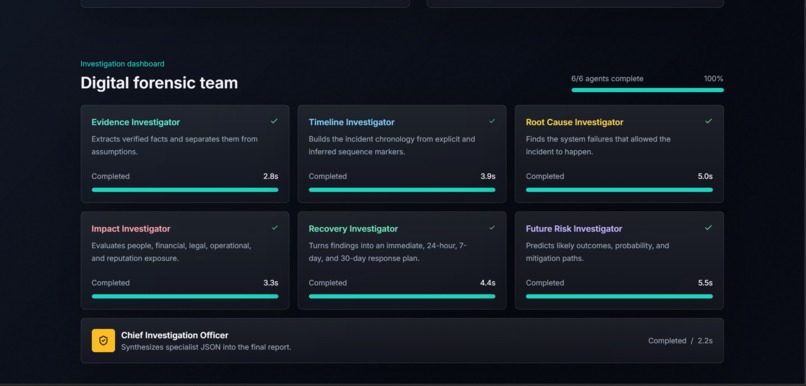Screen dimensions: 806x386
Task: Click the Root Cause Investigator progress bar
Action: coord(619,190)
